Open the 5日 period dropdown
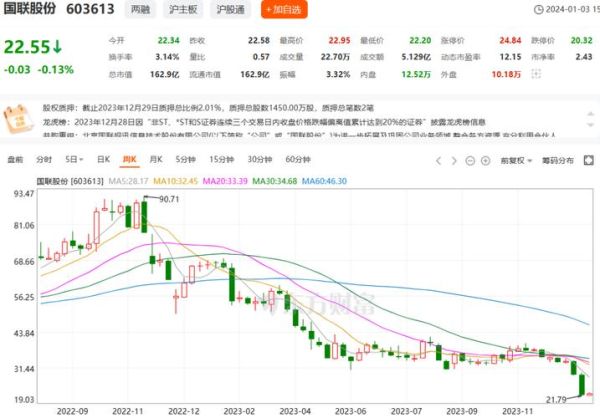The image size is (600, 418). pos(74,160)
